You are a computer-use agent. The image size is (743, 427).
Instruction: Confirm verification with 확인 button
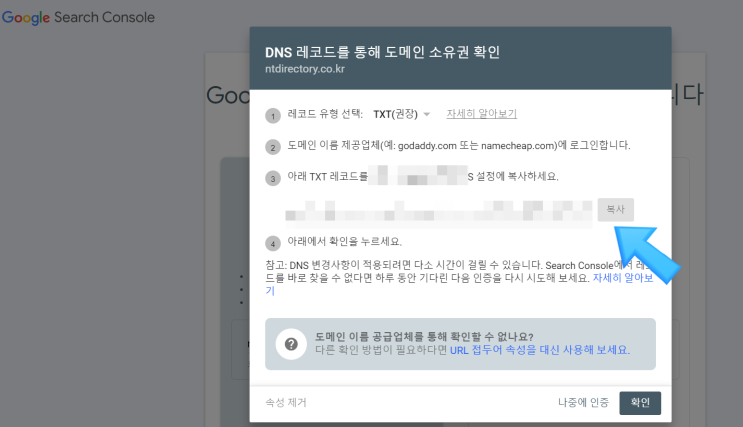[640, 403]
